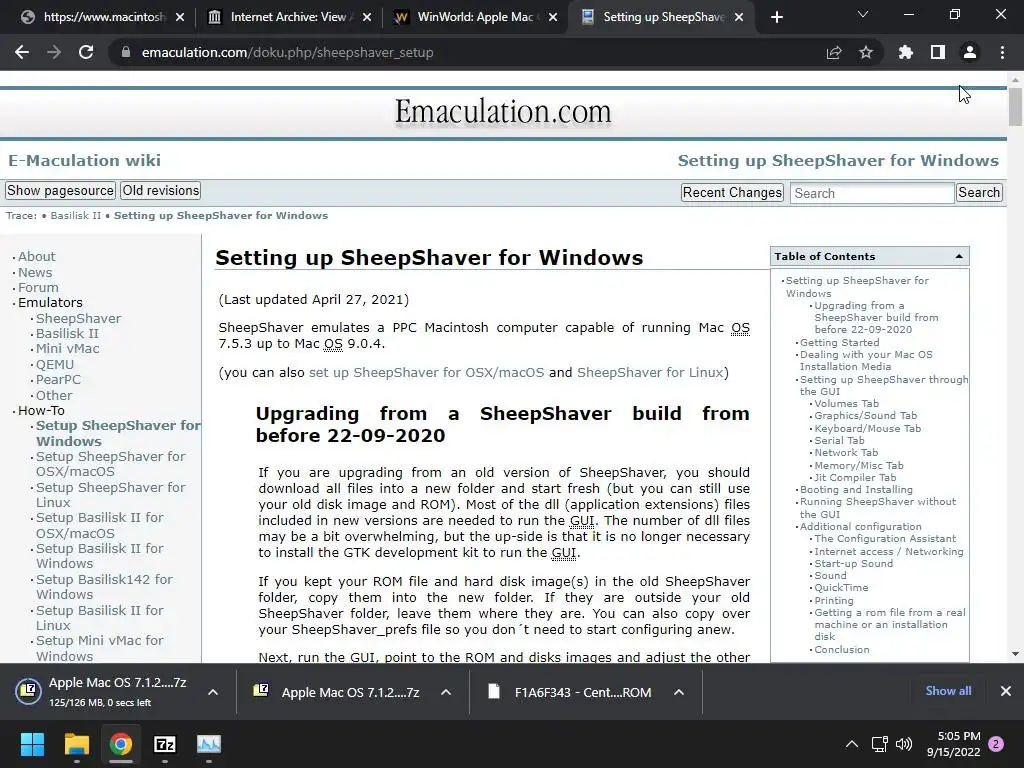Open the Windows Start menu
The height and width of the screenshot is (768, 1024).
pos(32,744)
